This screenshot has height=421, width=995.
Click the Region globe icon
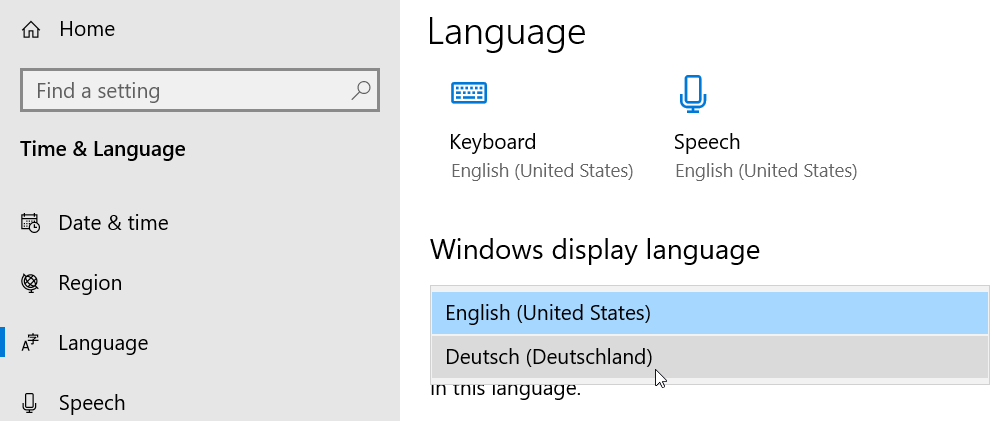coord(30,283)
